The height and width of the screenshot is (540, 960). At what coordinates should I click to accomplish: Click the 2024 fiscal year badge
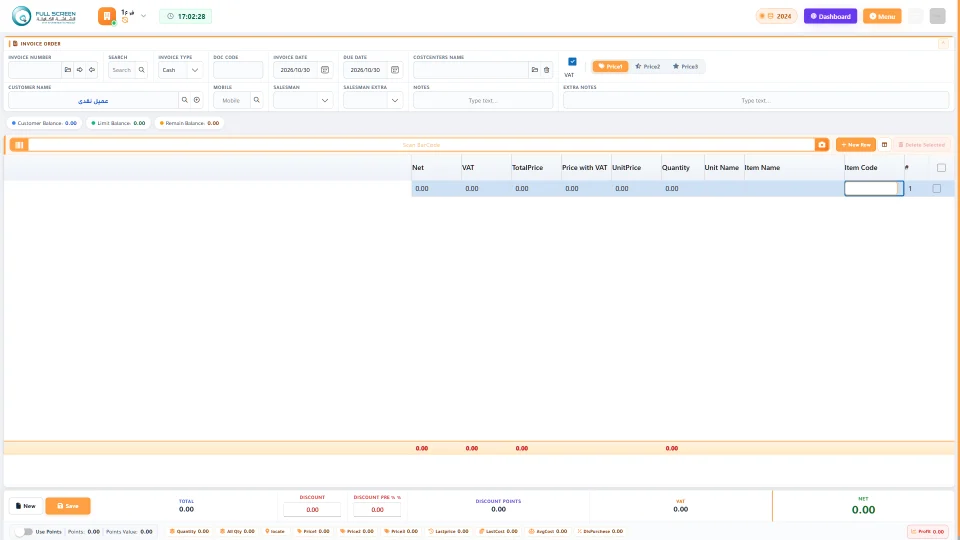[x=776, y=16]
